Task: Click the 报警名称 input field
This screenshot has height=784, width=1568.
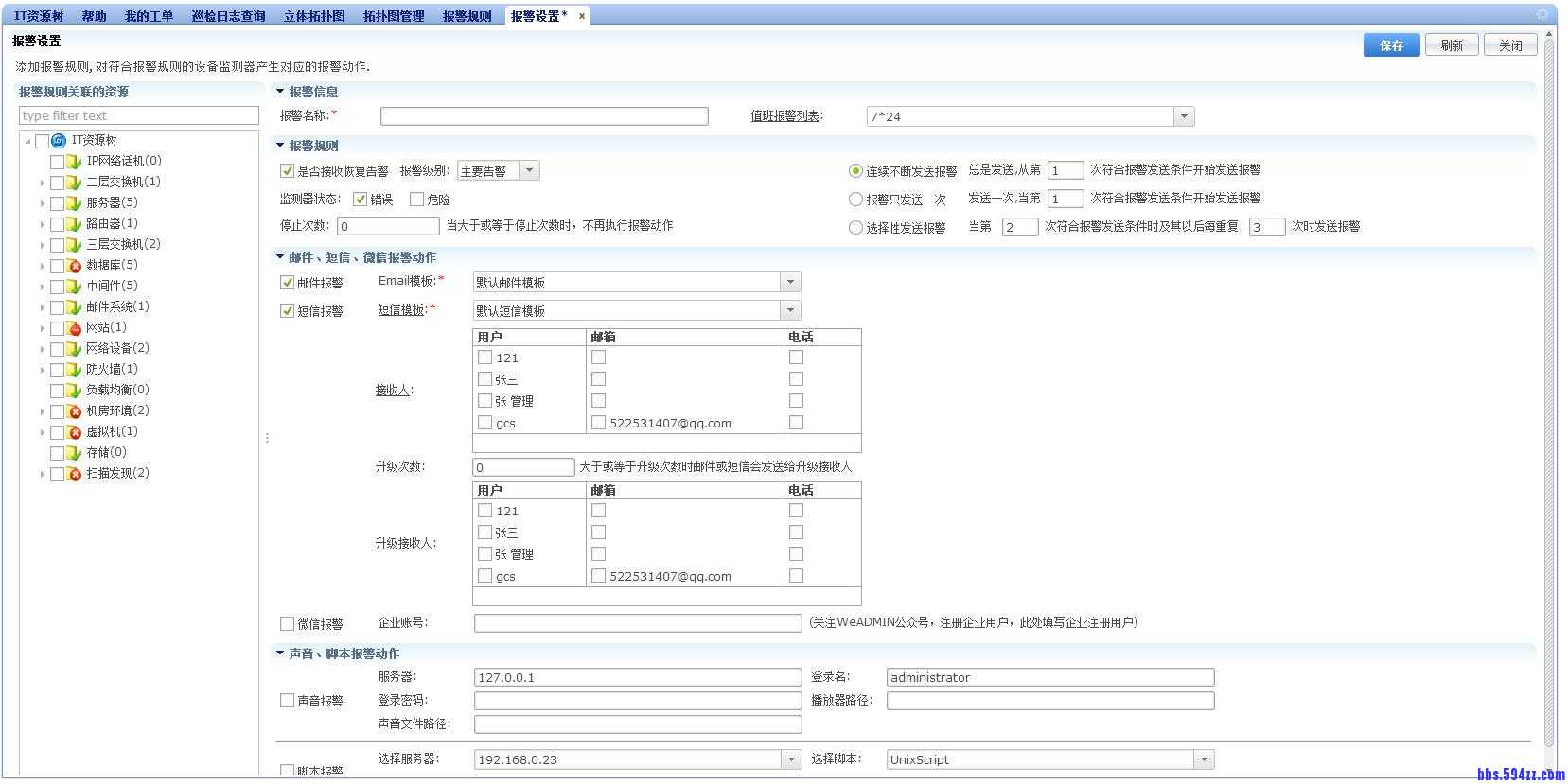Action: (x=544, y=116)
